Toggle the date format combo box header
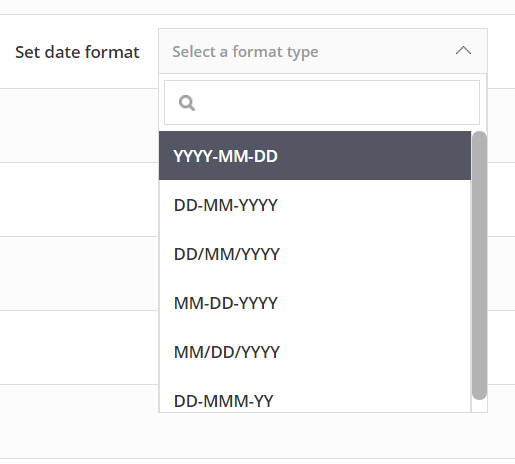Screen dimensions: 515x464 tap(323, 51)
